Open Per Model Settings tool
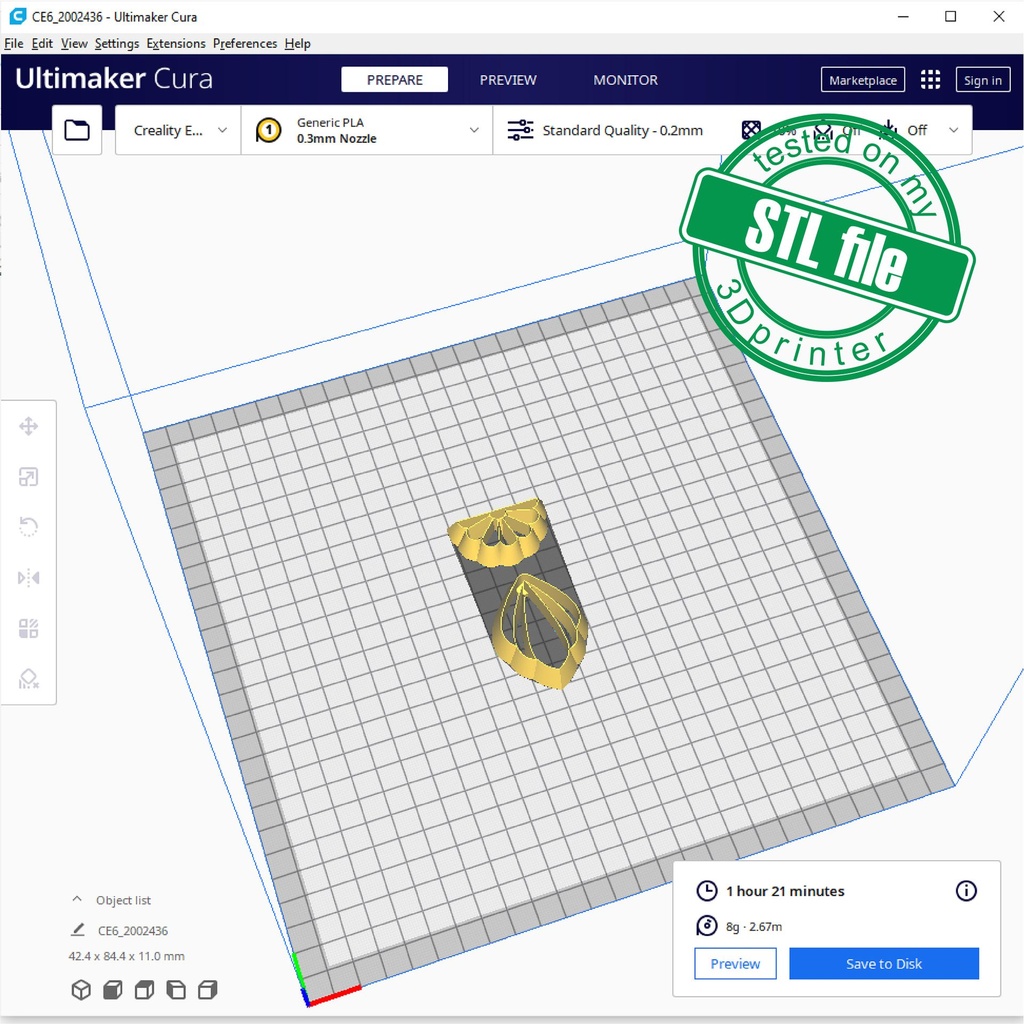 click(x=28, y=628)
